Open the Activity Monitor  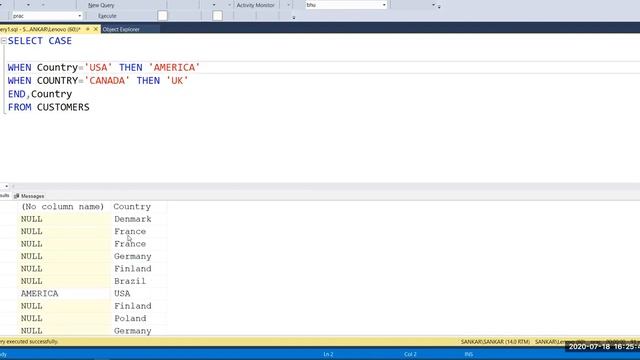click(256, 5)
